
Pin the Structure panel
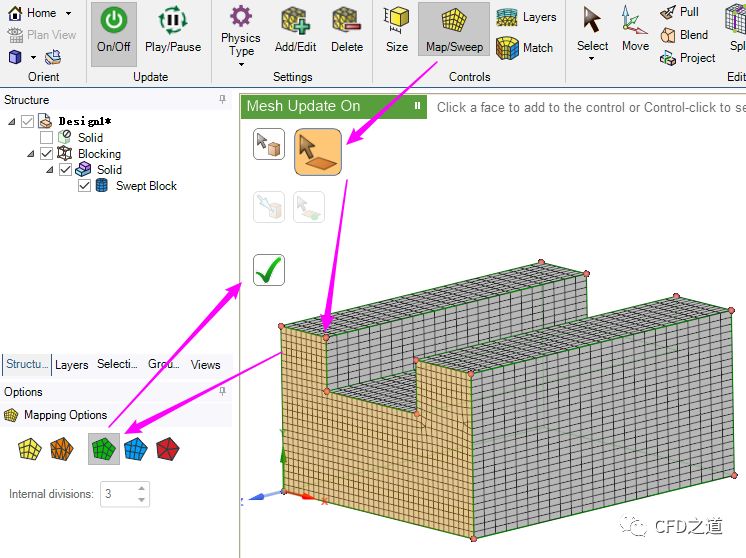(222, 99)
